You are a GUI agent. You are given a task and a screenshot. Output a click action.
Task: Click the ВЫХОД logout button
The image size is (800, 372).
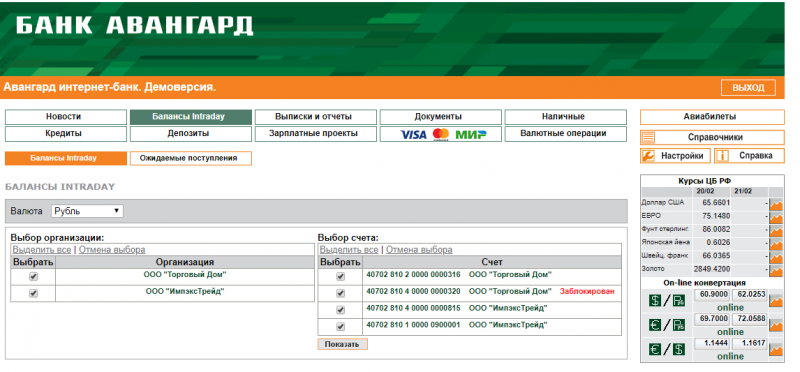tap(748, 88)
